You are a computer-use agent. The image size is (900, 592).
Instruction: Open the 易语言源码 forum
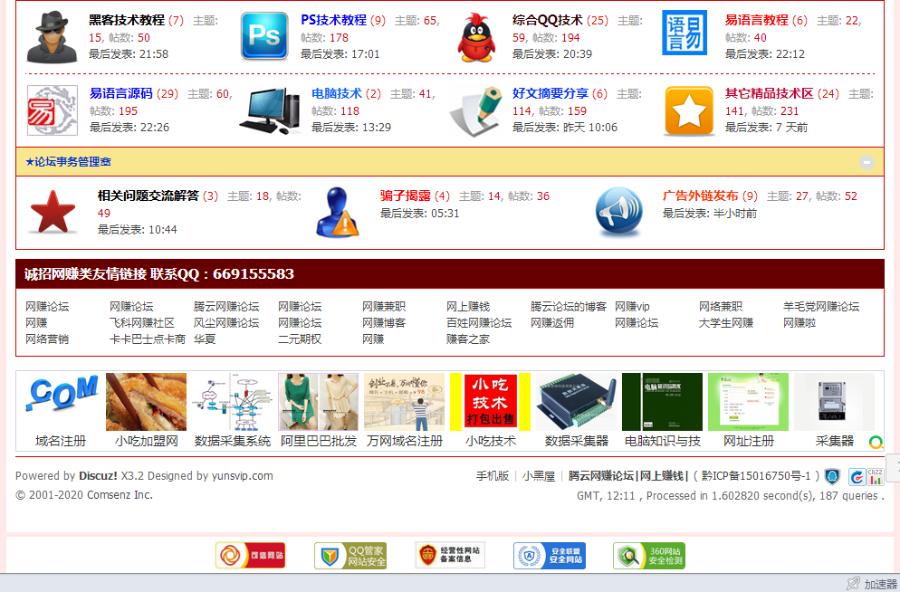[x=121, y=94]
